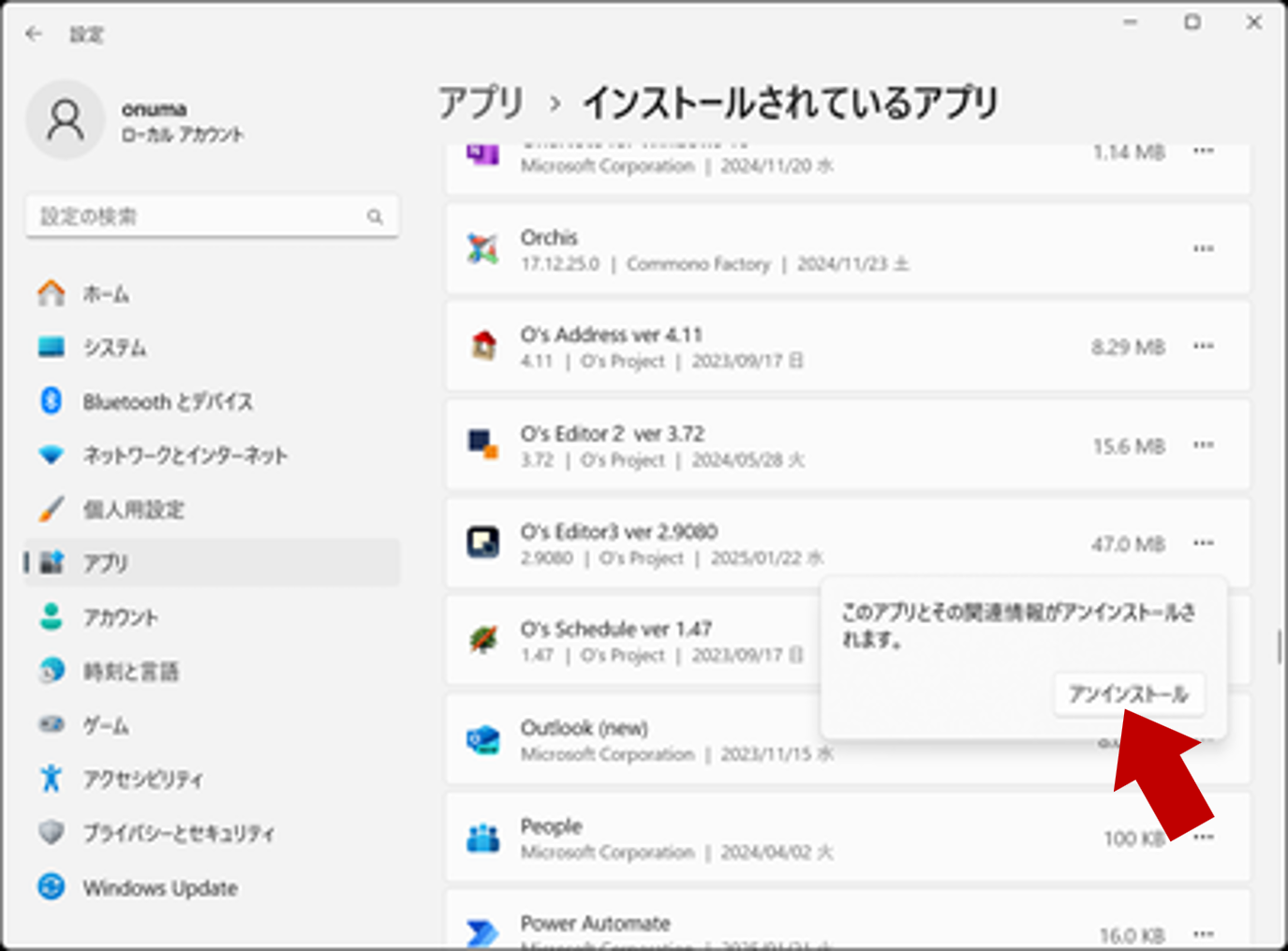
Task: Select the O's Schedule ver 1.47 name
Action: point(616,629)
